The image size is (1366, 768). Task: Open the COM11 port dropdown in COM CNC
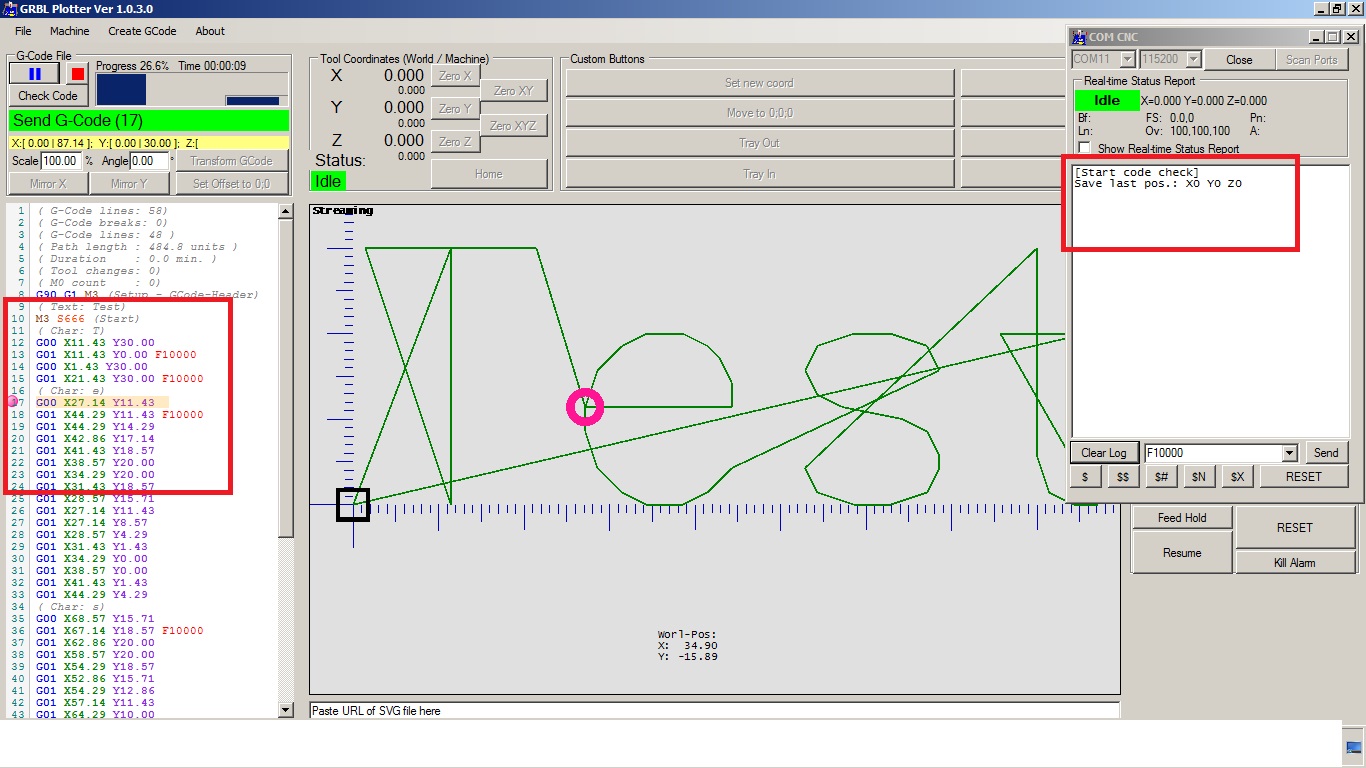click(x=1128, y=60)
